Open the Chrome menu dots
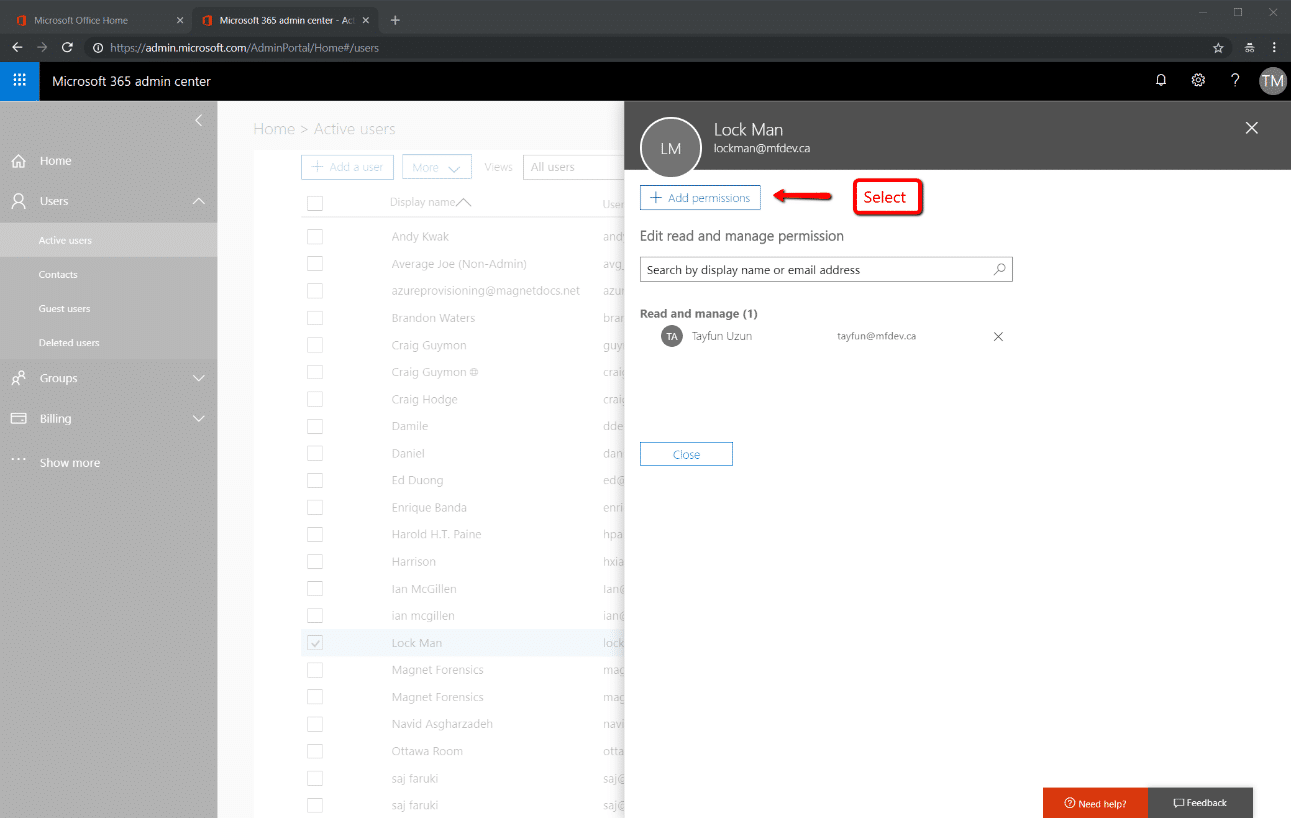 tap(1274, 47)
